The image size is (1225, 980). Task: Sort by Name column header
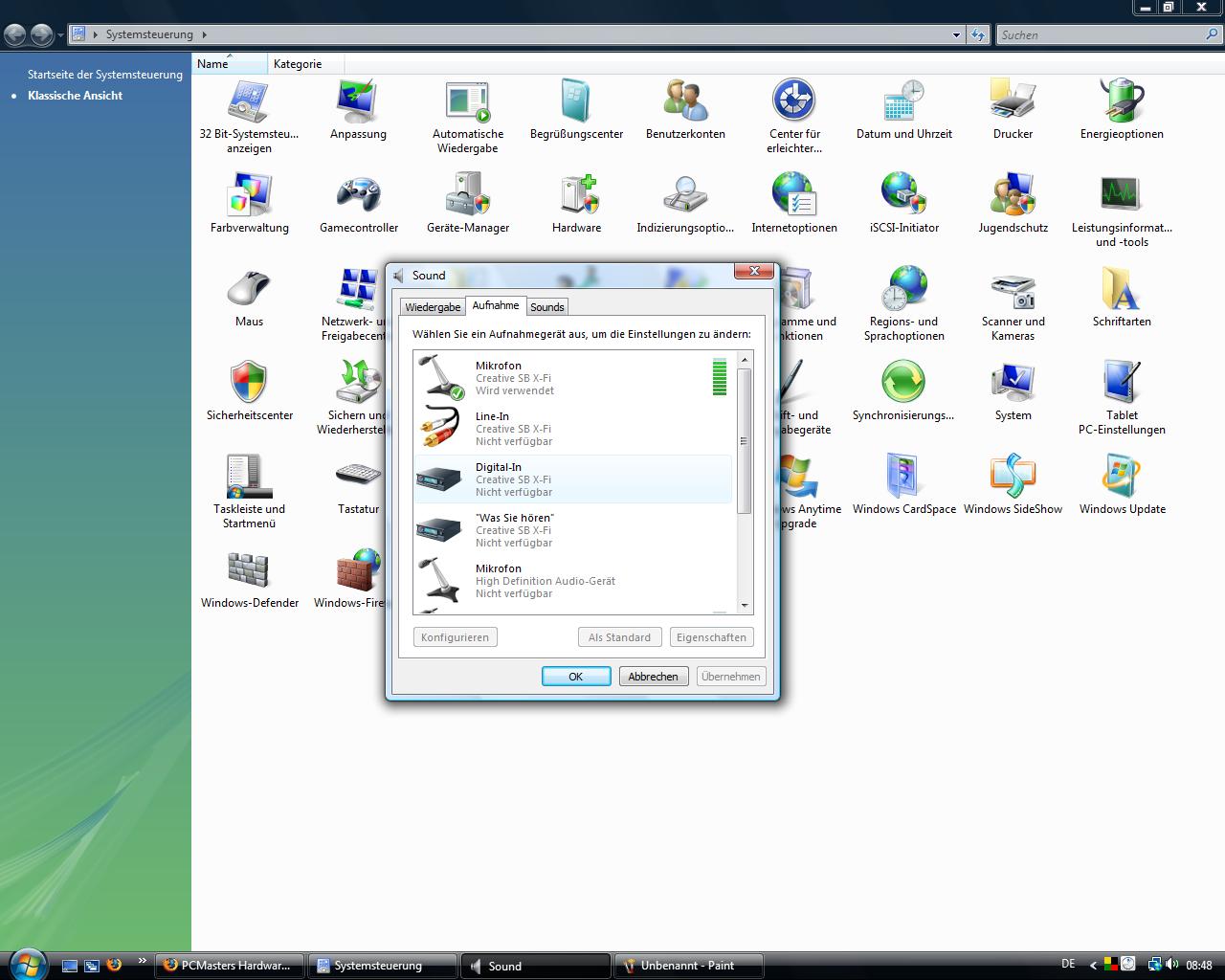(x=229, y=64)
